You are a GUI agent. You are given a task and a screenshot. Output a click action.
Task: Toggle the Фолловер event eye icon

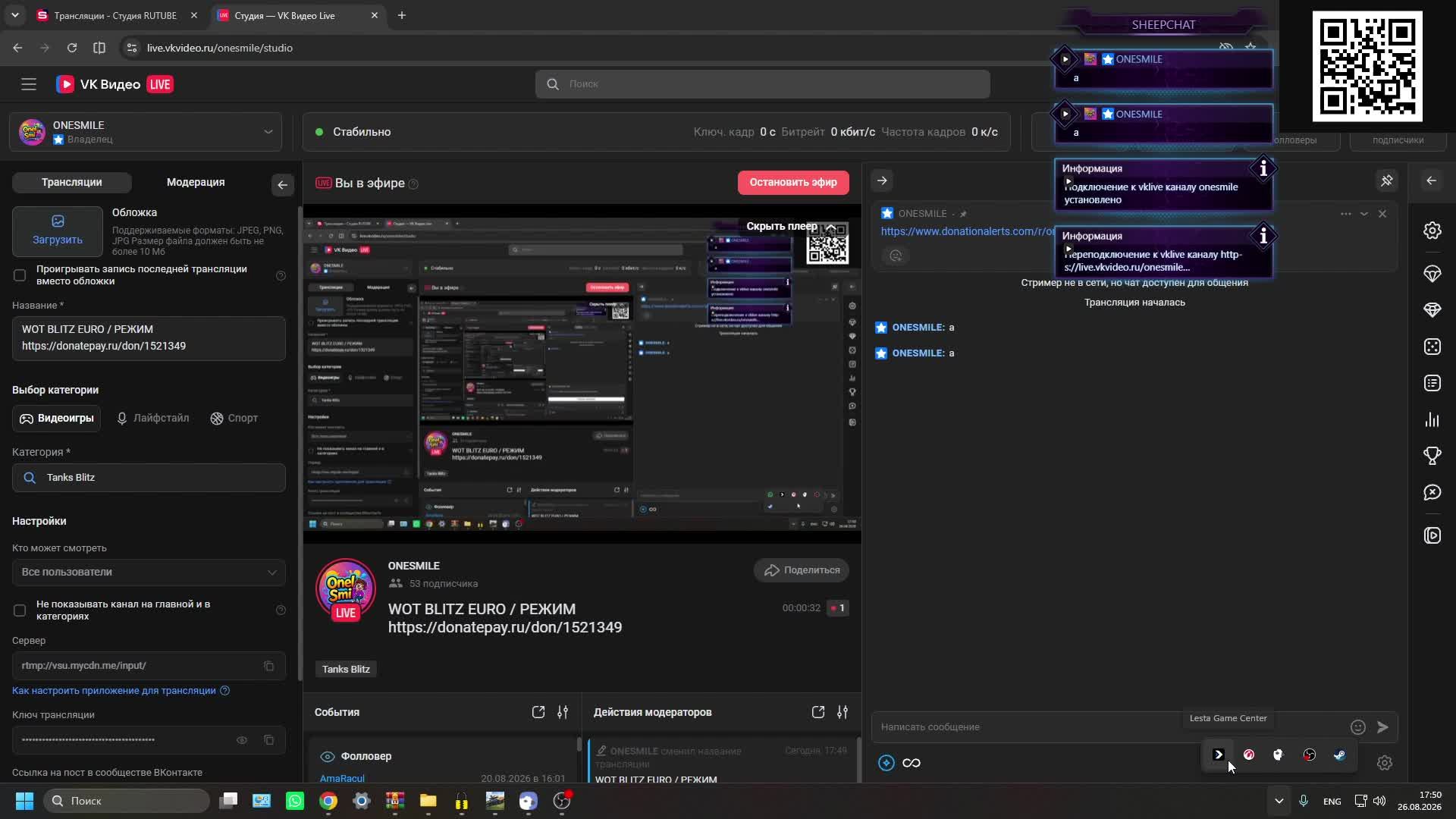[328, 757]
